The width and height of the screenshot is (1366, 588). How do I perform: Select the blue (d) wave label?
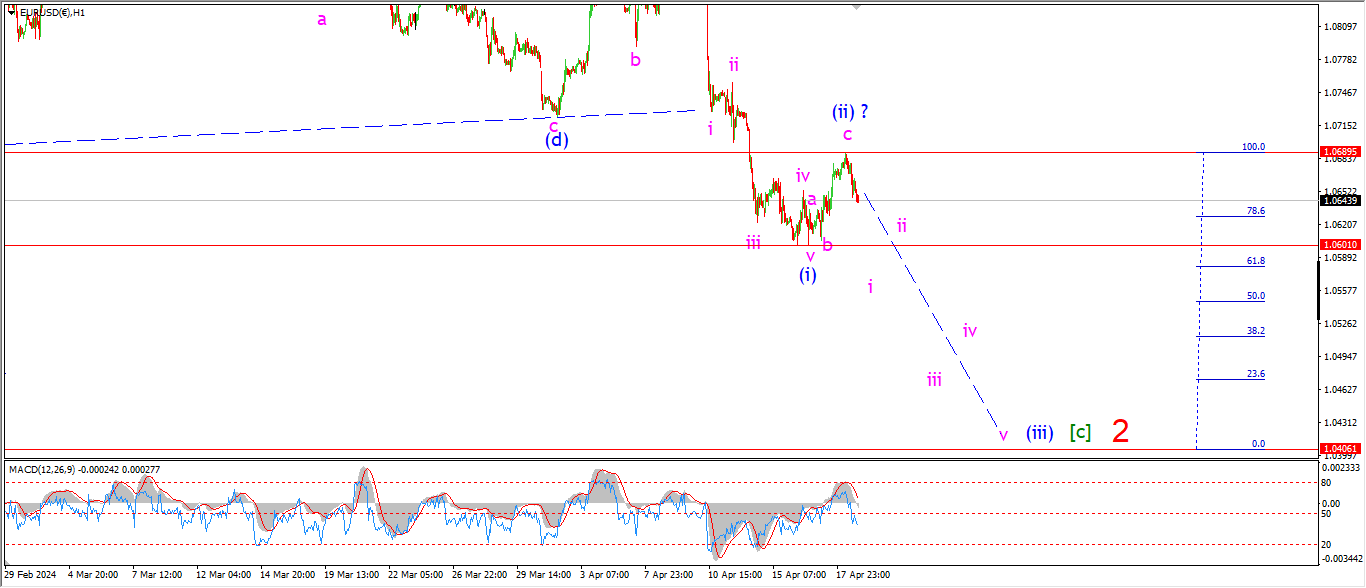pyautogui.click(x=556, y=140)
